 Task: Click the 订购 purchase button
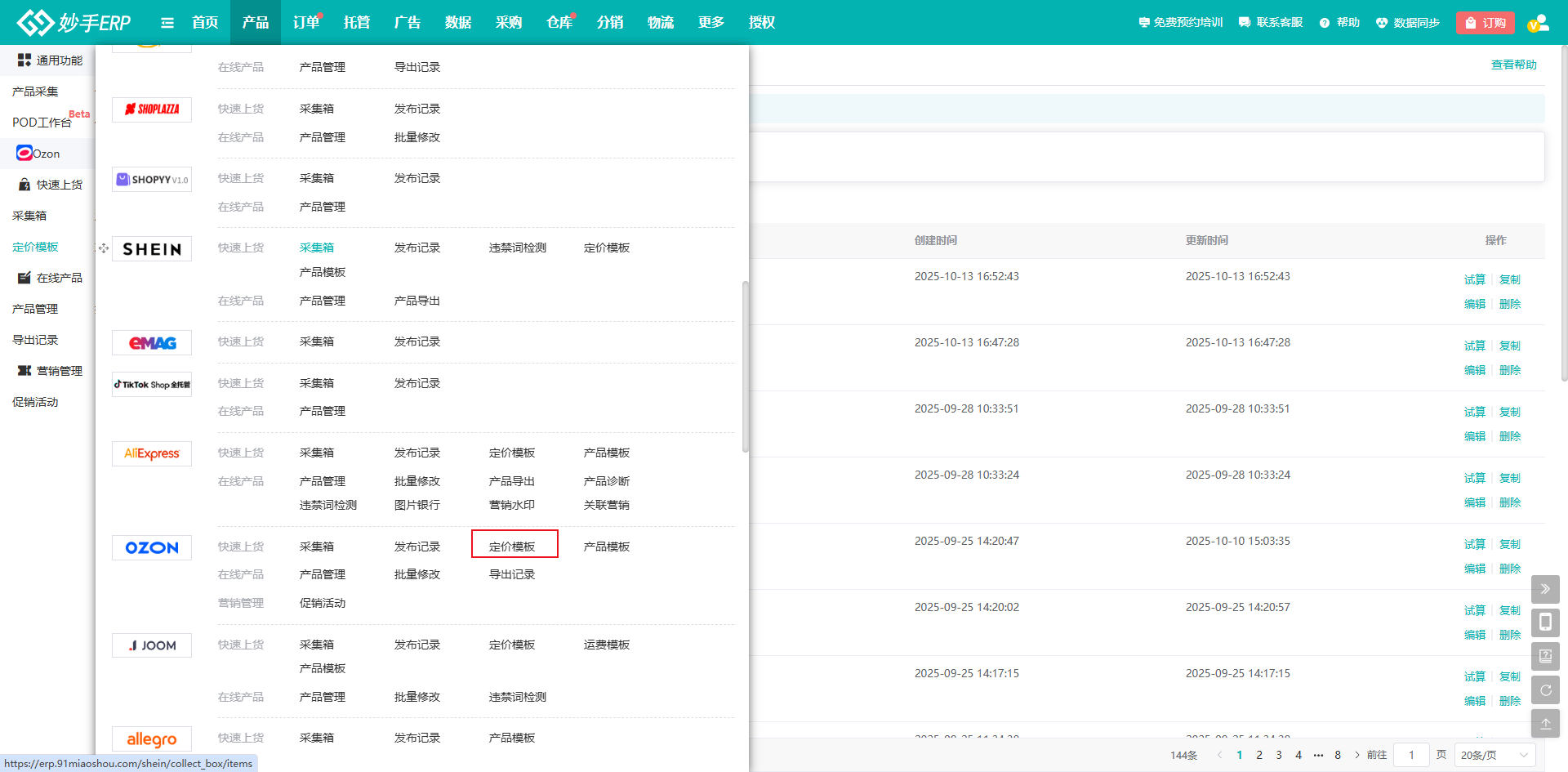pos(1485,23)
